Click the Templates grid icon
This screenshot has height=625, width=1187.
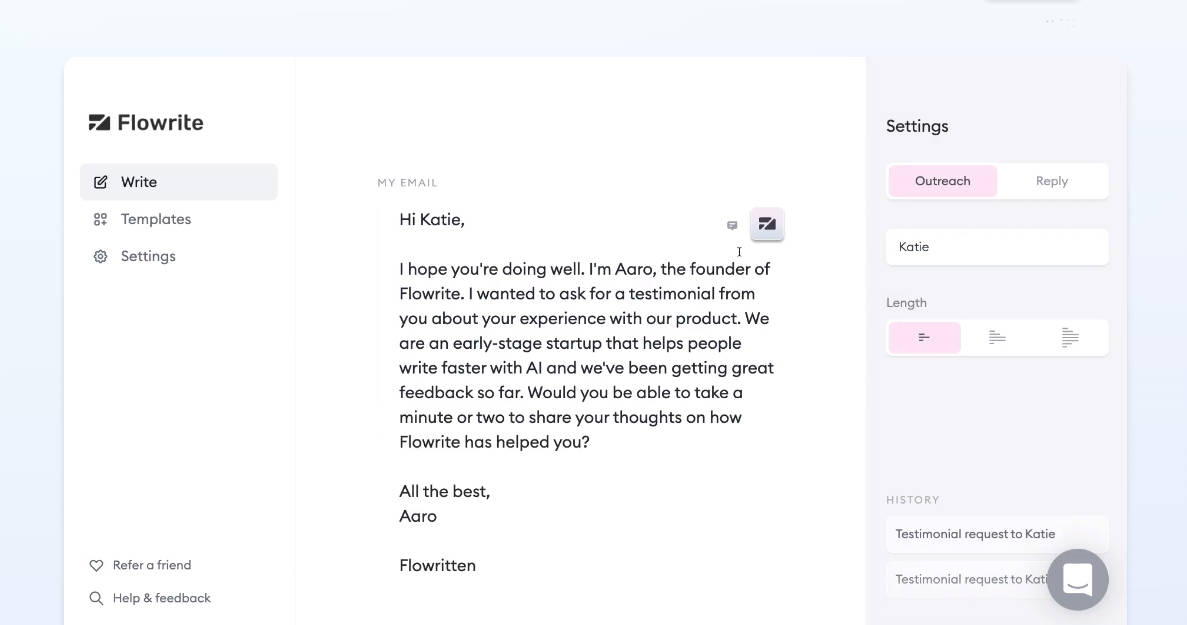(x=100, y=219)
